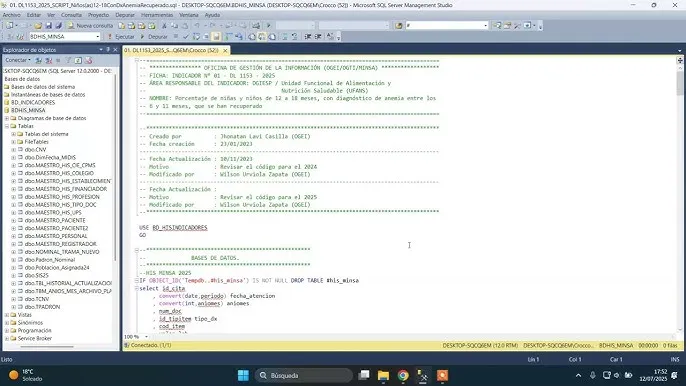Specify values for template parameters
Image resolution: width=686 pixels, height=386 pixels.
coord(330,37)
